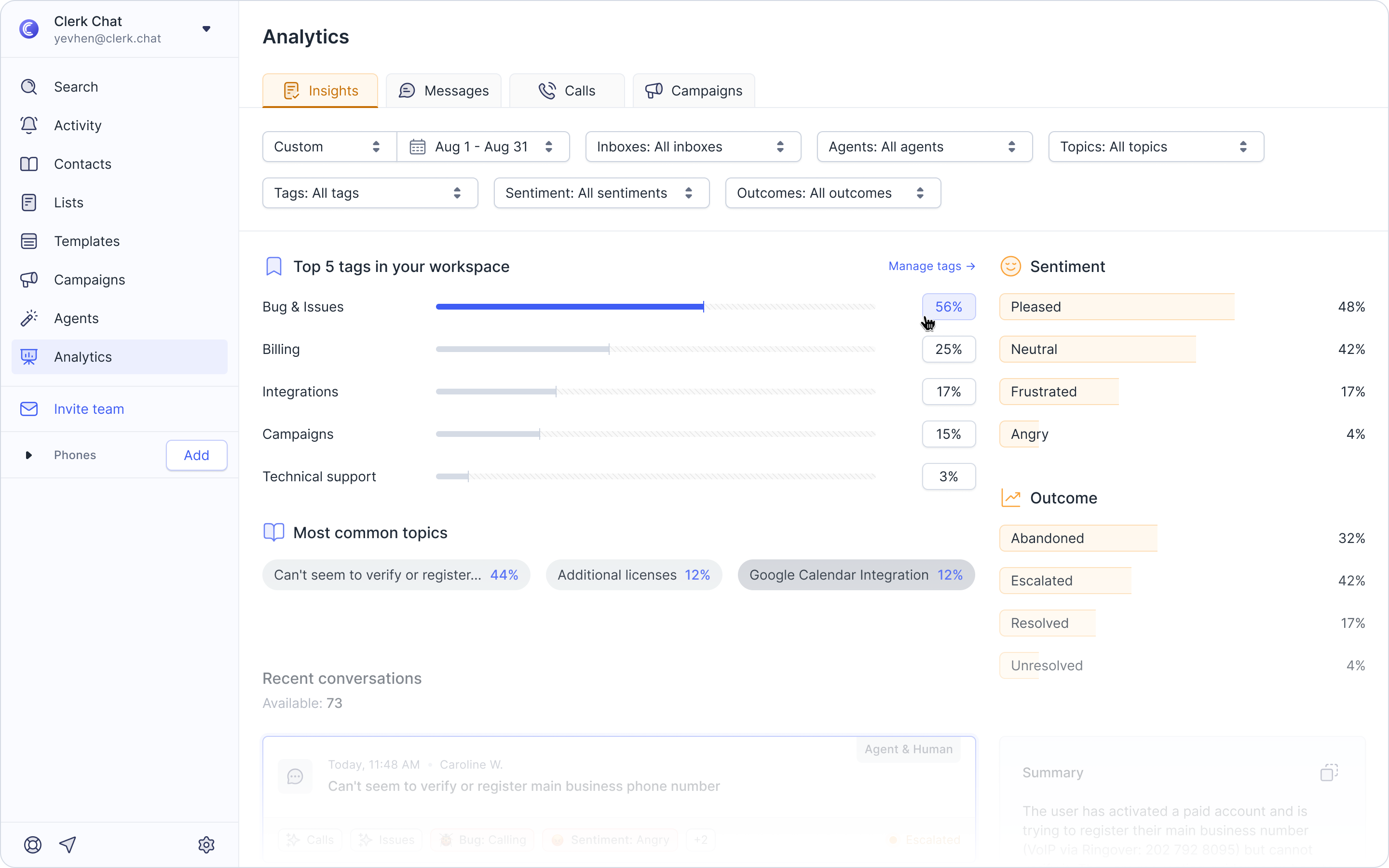Open the conversation about verifying main business phone number
1389x868 pixels.
pyautogui.click(x=524, y=786)
